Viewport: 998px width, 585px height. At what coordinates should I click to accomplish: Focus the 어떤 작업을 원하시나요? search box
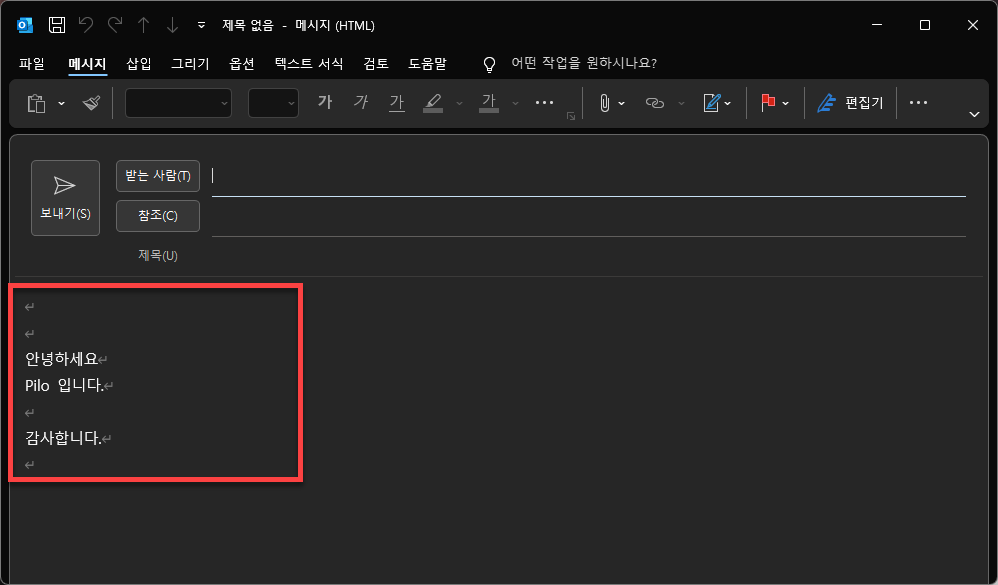[x=584, y=63]
